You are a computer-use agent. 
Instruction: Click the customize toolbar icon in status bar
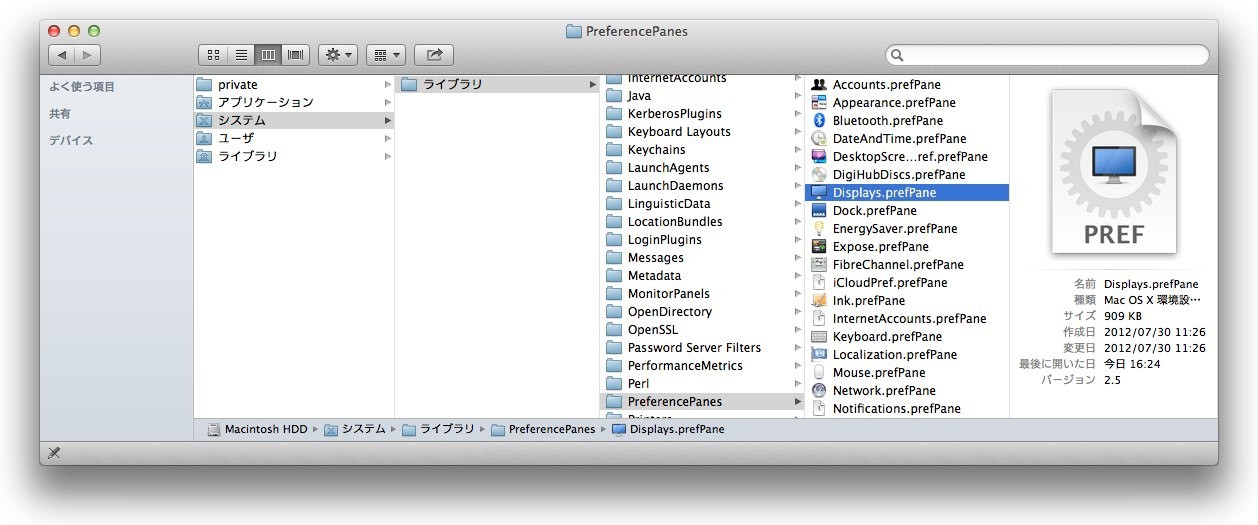[x=54, y=453]
